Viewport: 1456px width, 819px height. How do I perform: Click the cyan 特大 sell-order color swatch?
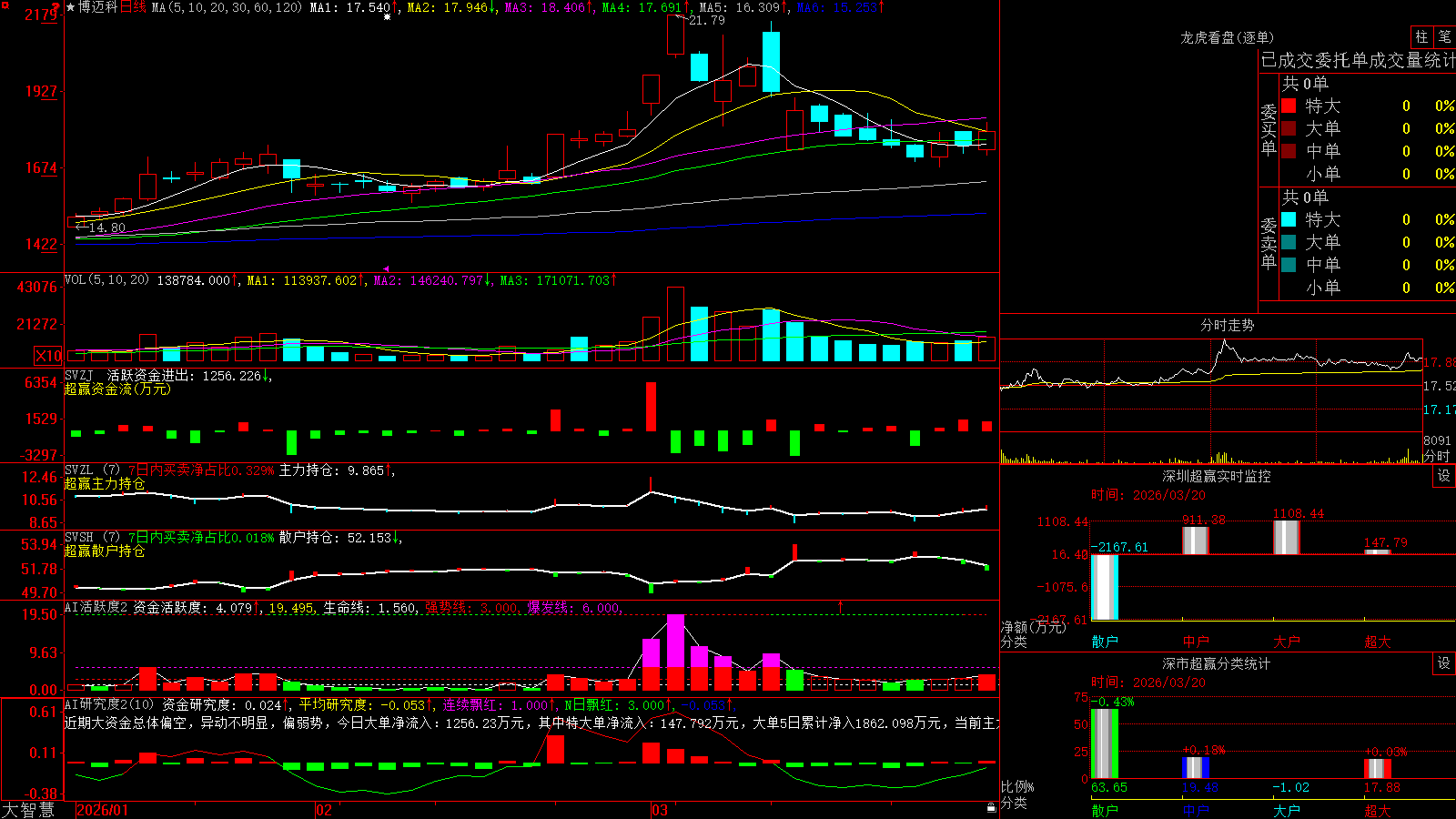coord(1289,219)
